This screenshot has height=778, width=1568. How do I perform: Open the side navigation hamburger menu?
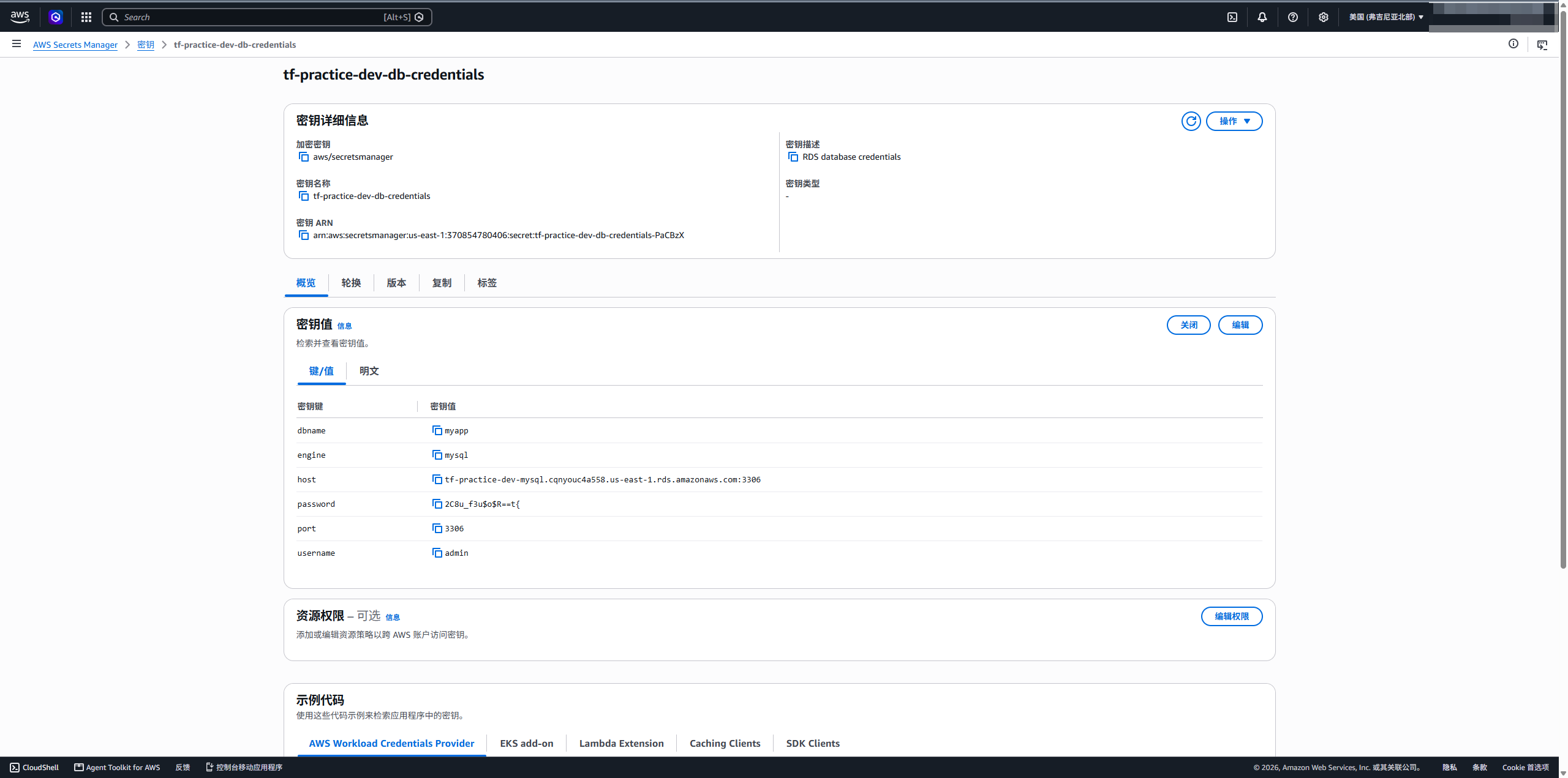tap(17, 44)
